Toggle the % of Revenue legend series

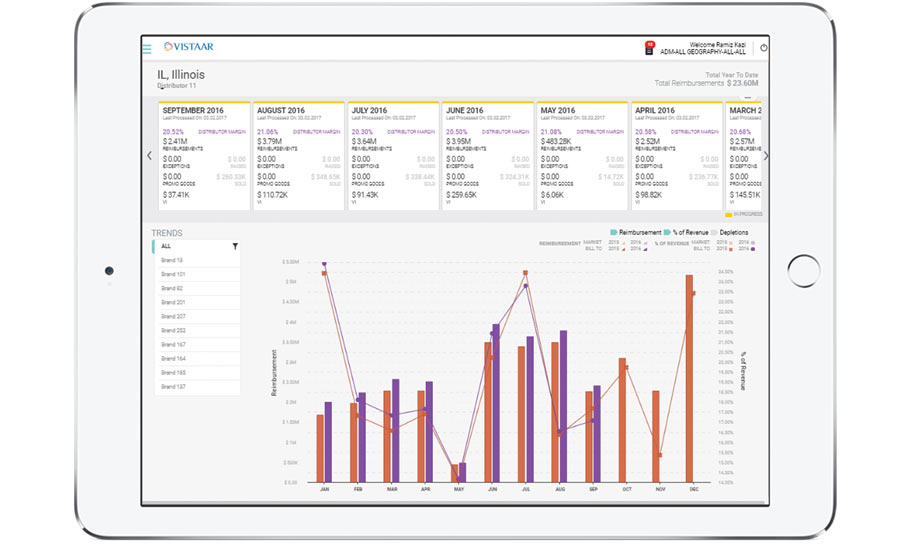(686, 232)
